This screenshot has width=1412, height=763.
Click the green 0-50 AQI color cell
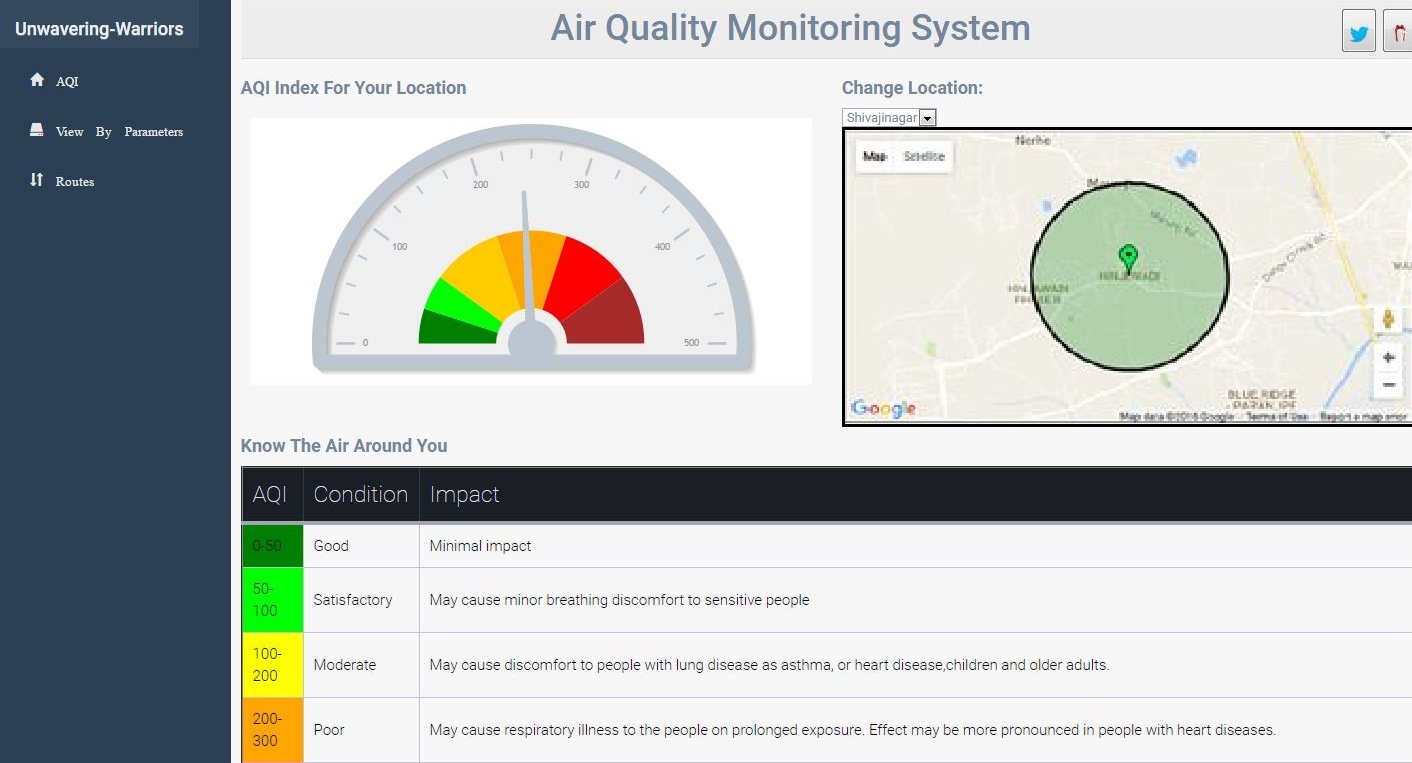(x=271, y=545)
